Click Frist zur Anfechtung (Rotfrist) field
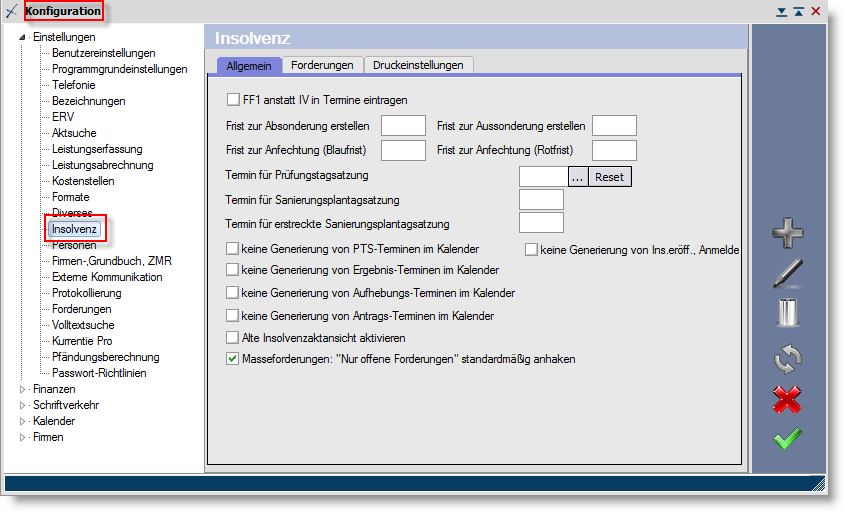The height and width of the screenshot is (512, 844). tap(614, 150)
